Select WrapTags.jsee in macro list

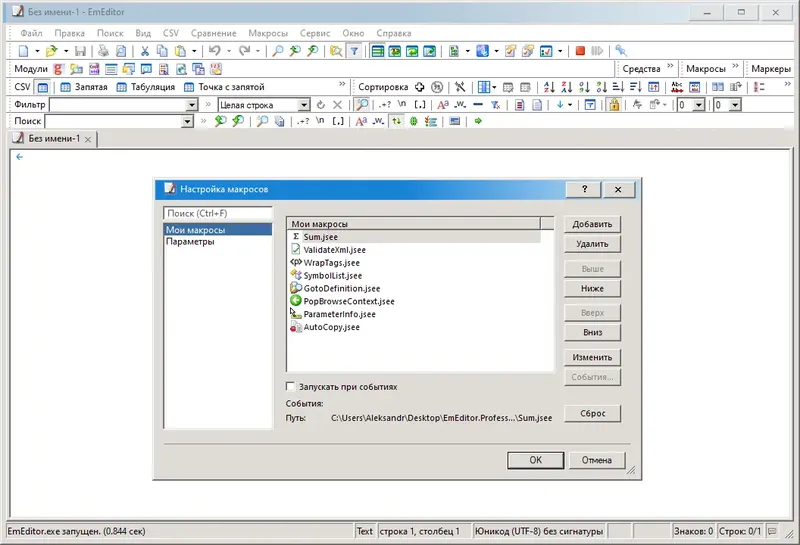[x=331, y=262]
